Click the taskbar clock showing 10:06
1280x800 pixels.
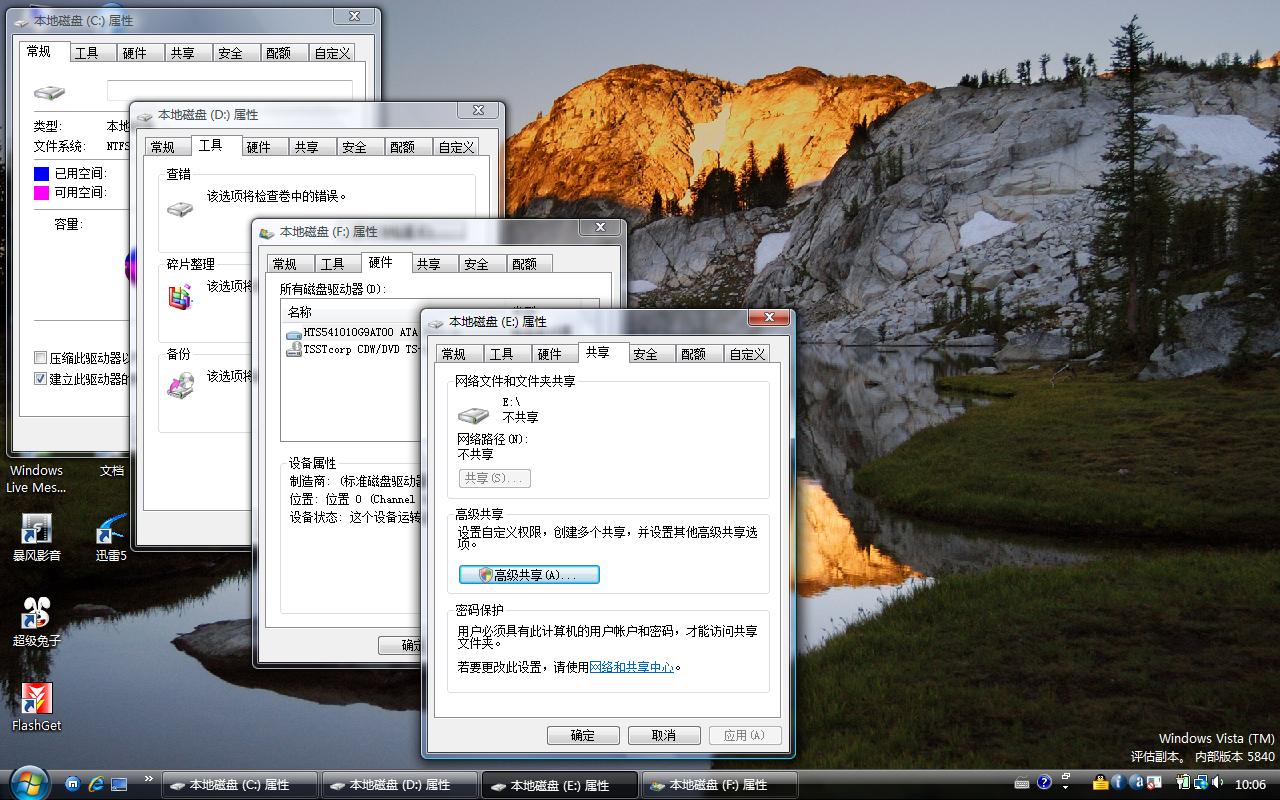[x=1250, y=784]
